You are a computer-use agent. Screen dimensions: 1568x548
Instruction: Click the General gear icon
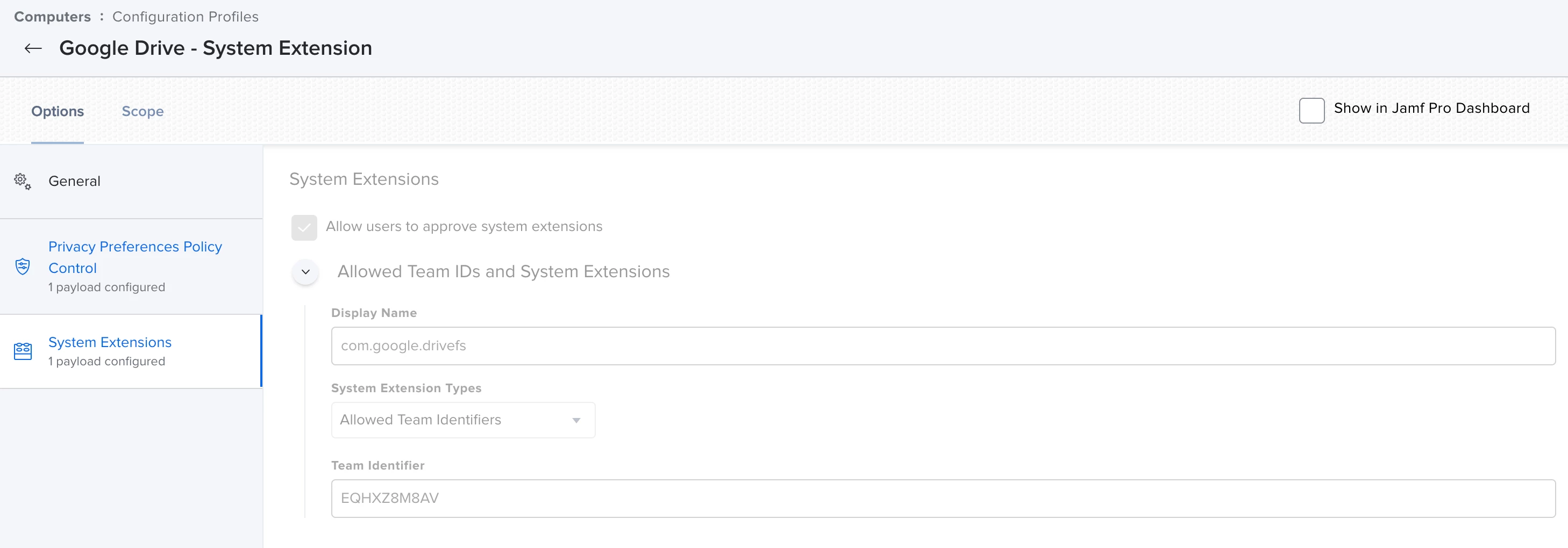(23, 181)
